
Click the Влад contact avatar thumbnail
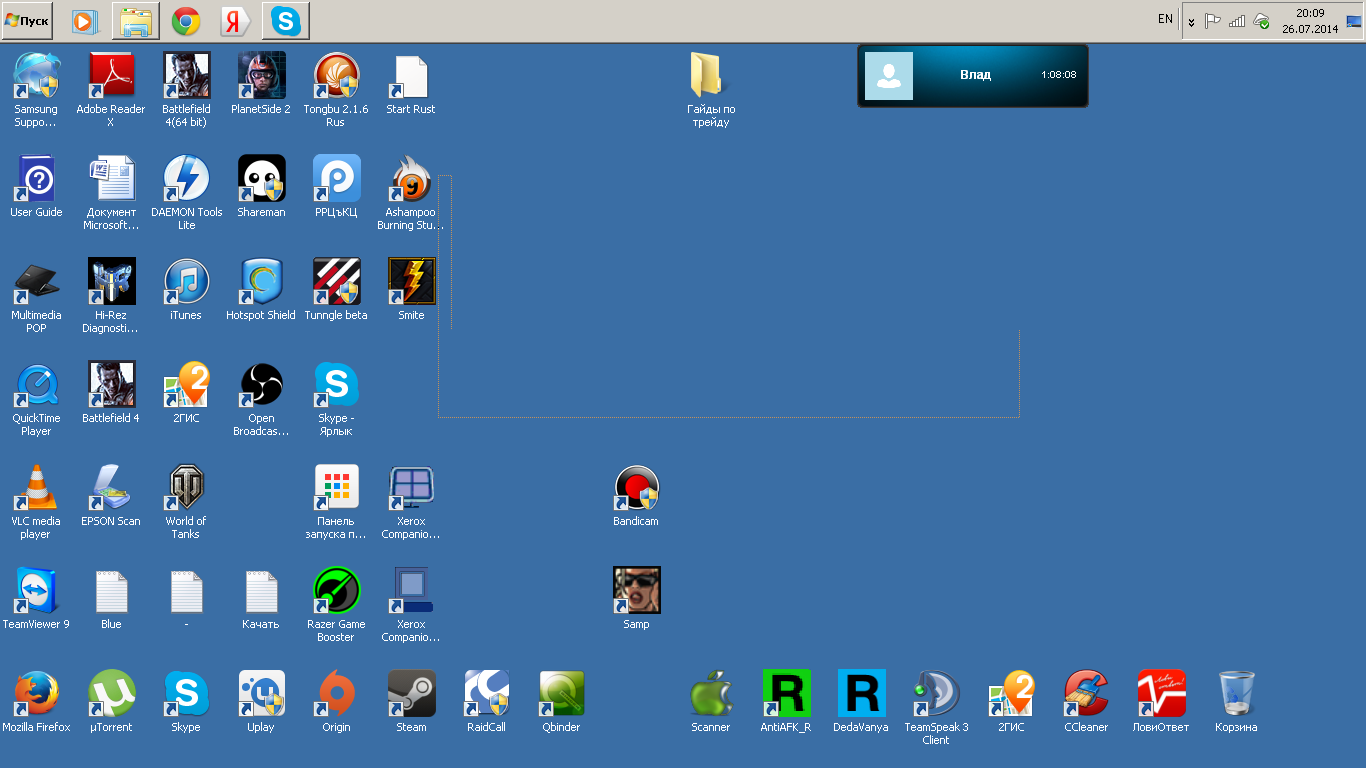(889, 76)
